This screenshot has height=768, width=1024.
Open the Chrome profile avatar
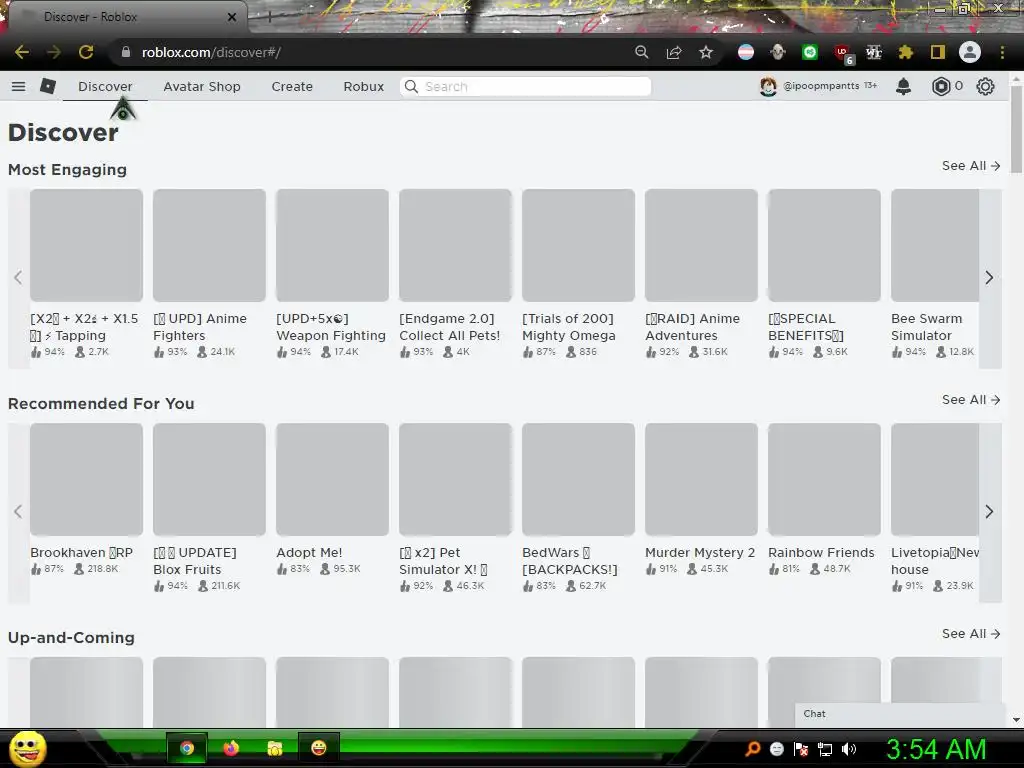click(x=970, y=52)
